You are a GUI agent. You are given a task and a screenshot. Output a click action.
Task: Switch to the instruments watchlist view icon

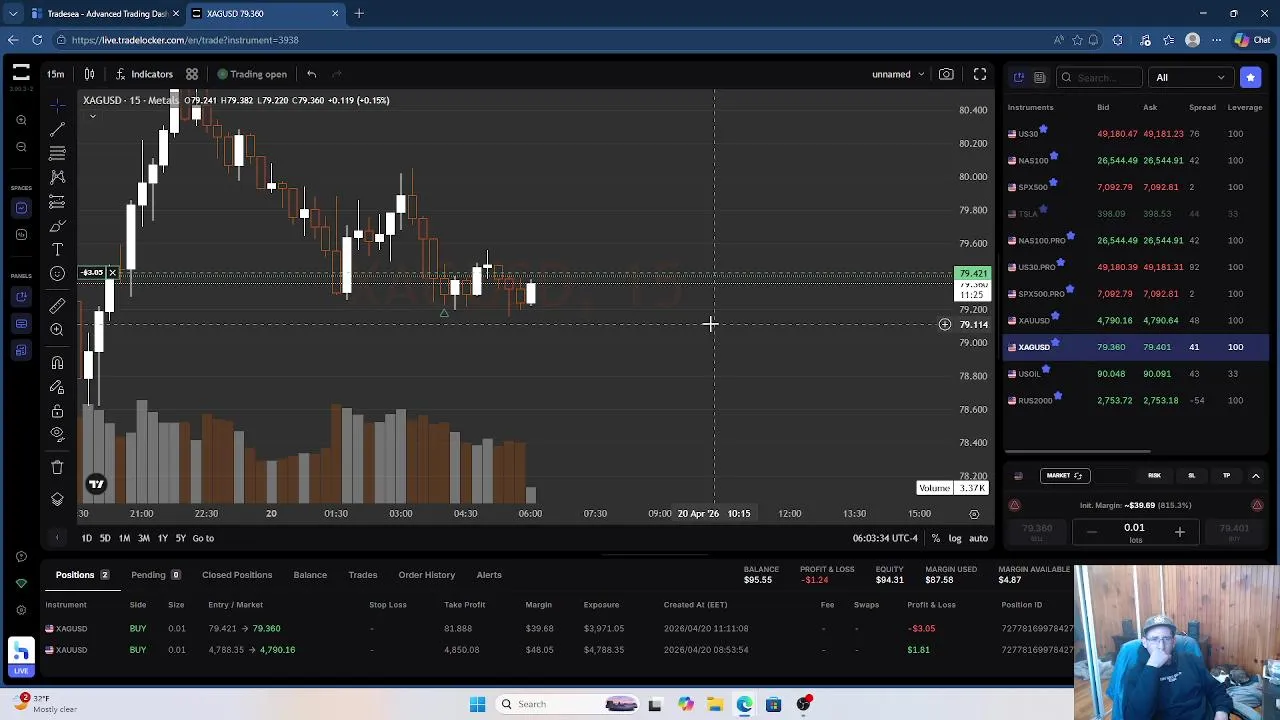[x=1019, y=77]
